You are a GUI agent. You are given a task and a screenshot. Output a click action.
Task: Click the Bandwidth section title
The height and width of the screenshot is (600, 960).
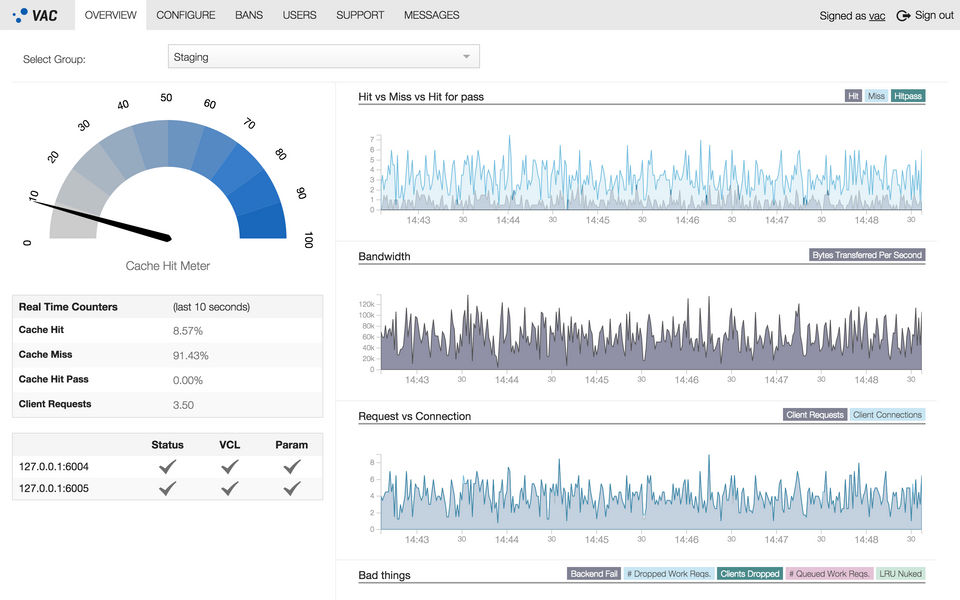click(x=384, y=256)
